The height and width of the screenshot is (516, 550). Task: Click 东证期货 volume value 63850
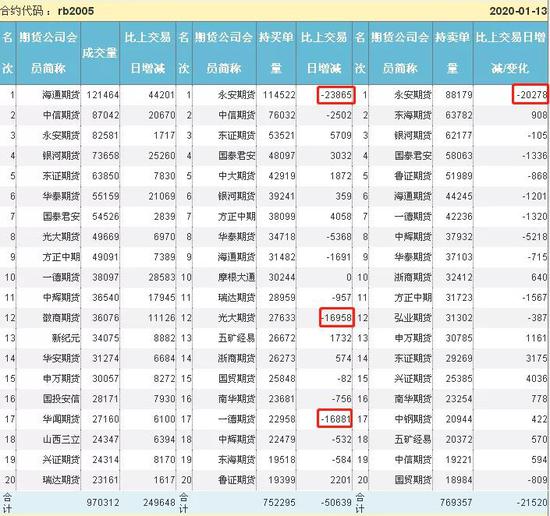coord(105,176)
